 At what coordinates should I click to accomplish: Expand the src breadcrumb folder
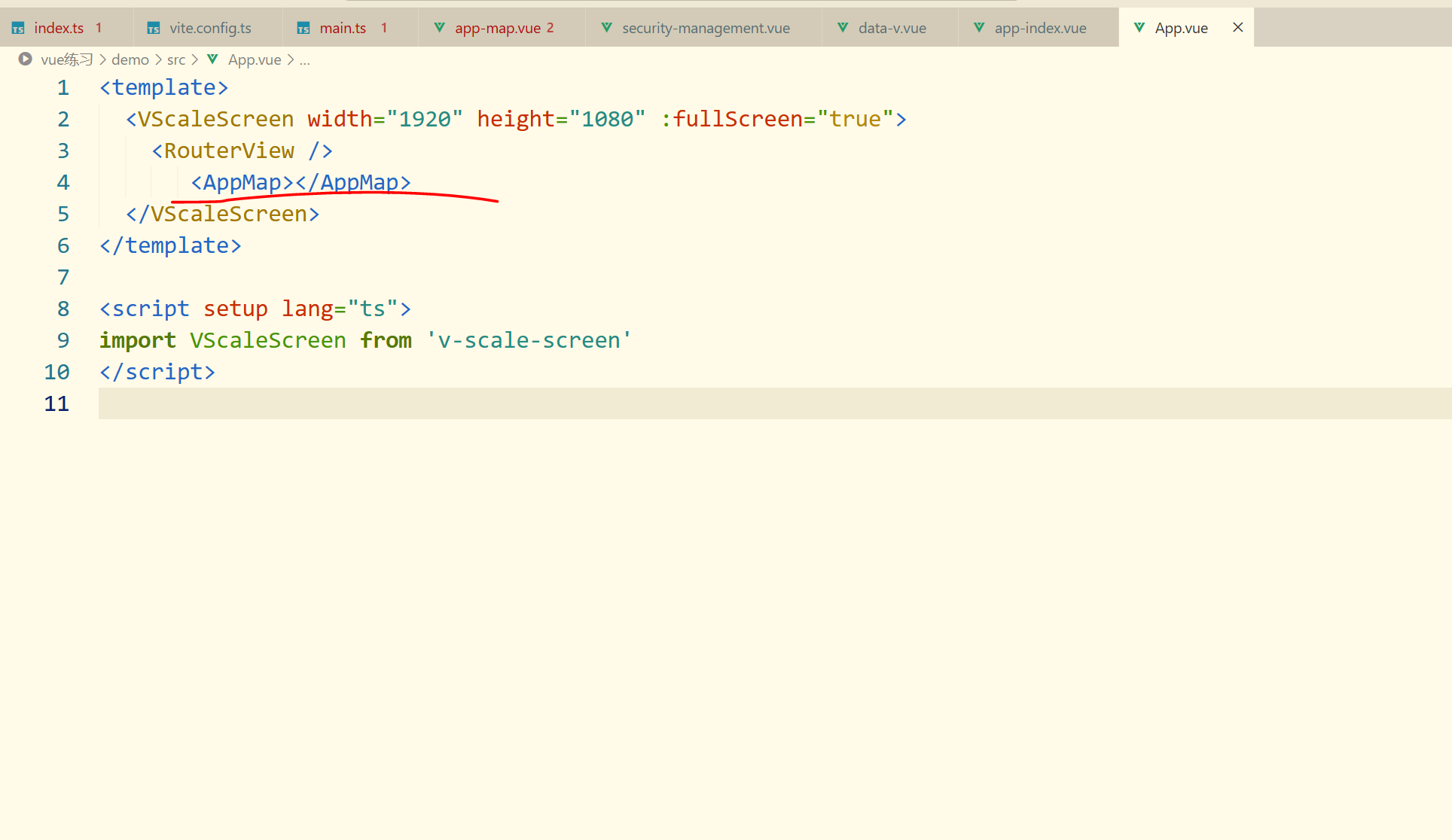point(175,59)
